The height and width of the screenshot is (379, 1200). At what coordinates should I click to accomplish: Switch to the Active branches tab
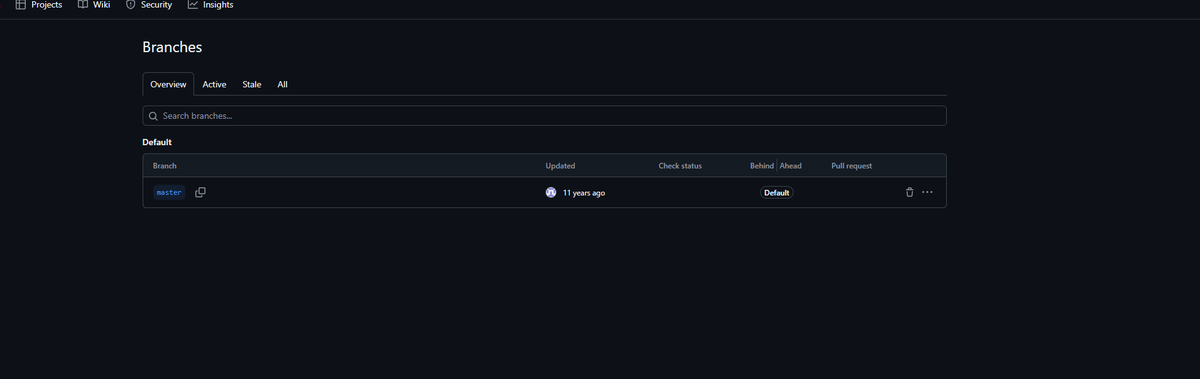coord(214,84)
